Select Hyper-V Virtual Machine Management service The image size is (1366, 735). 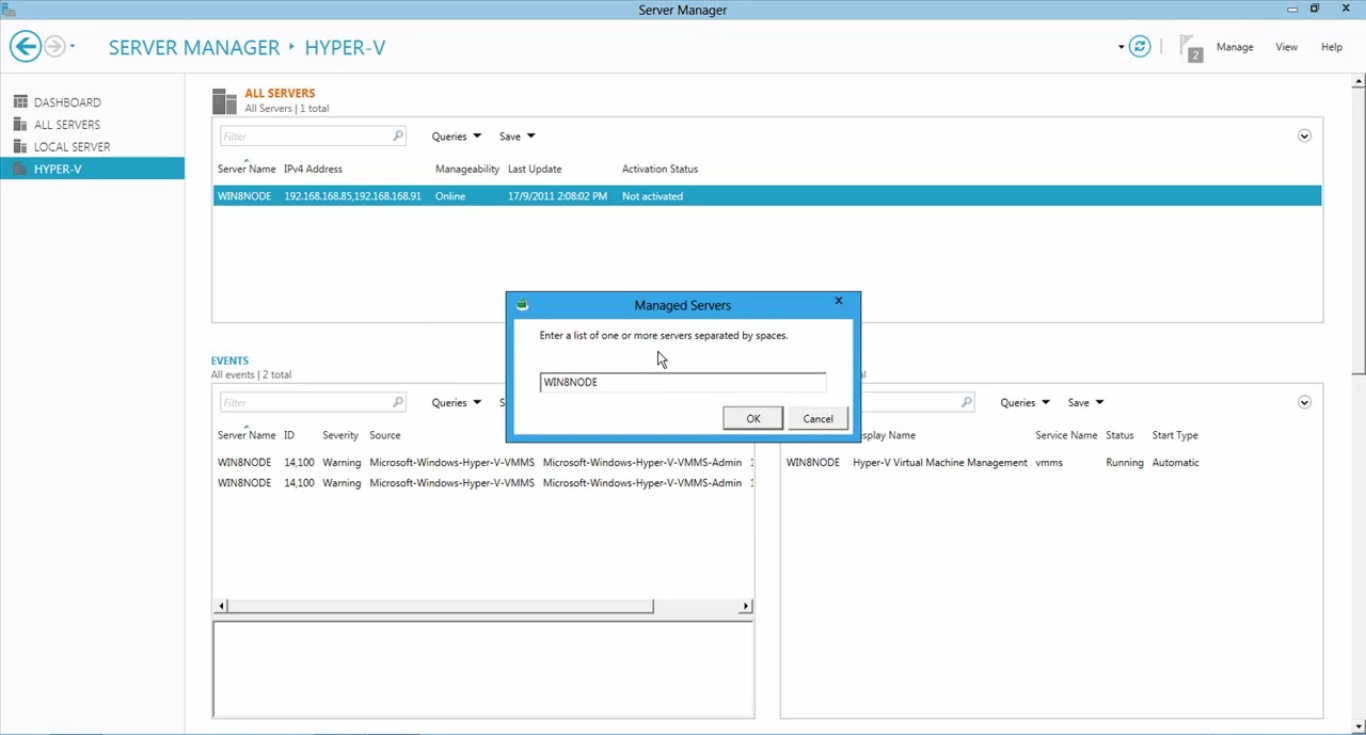coord(1050,462)
